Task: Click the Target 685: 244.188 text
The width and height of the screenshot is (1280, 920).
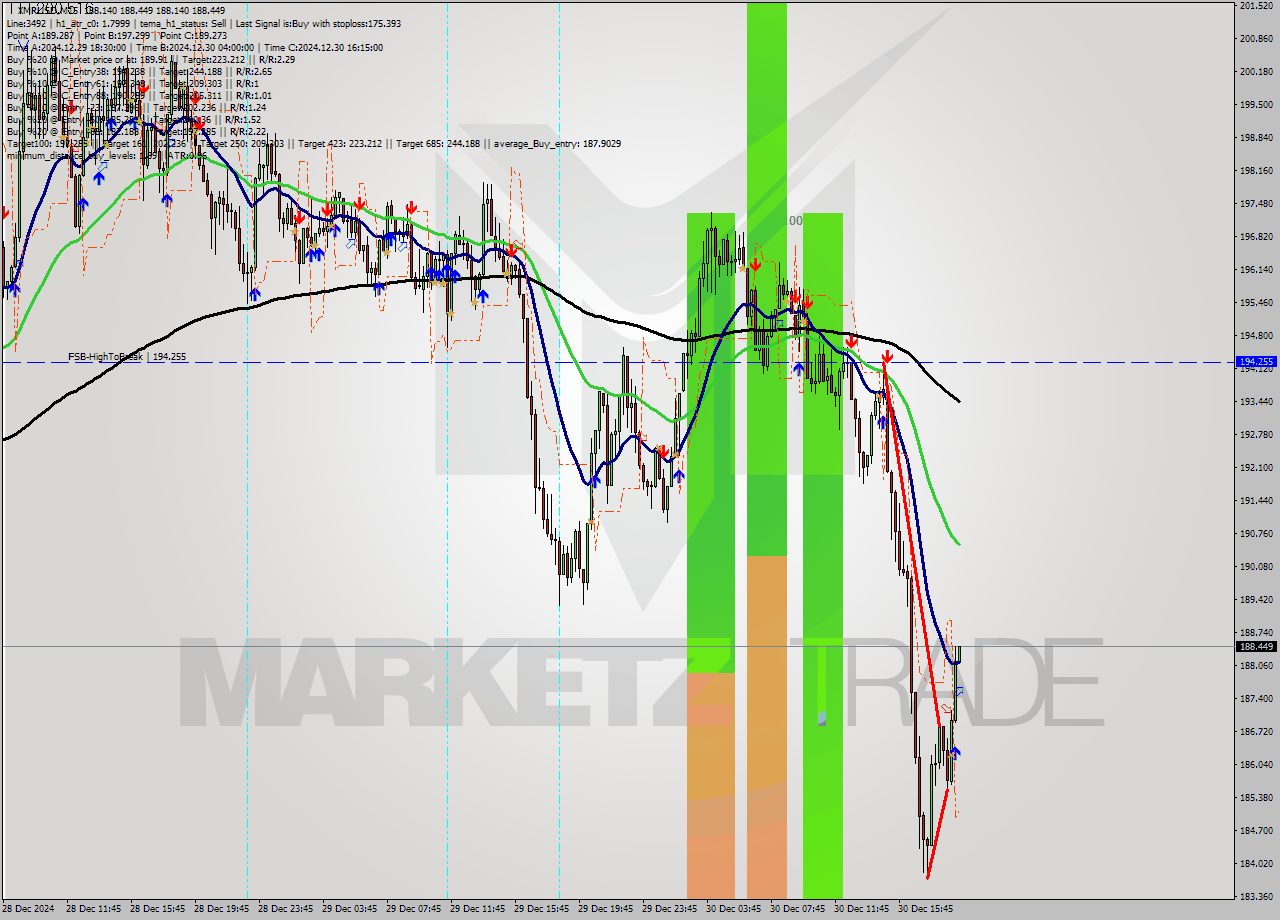Action: 438,143
